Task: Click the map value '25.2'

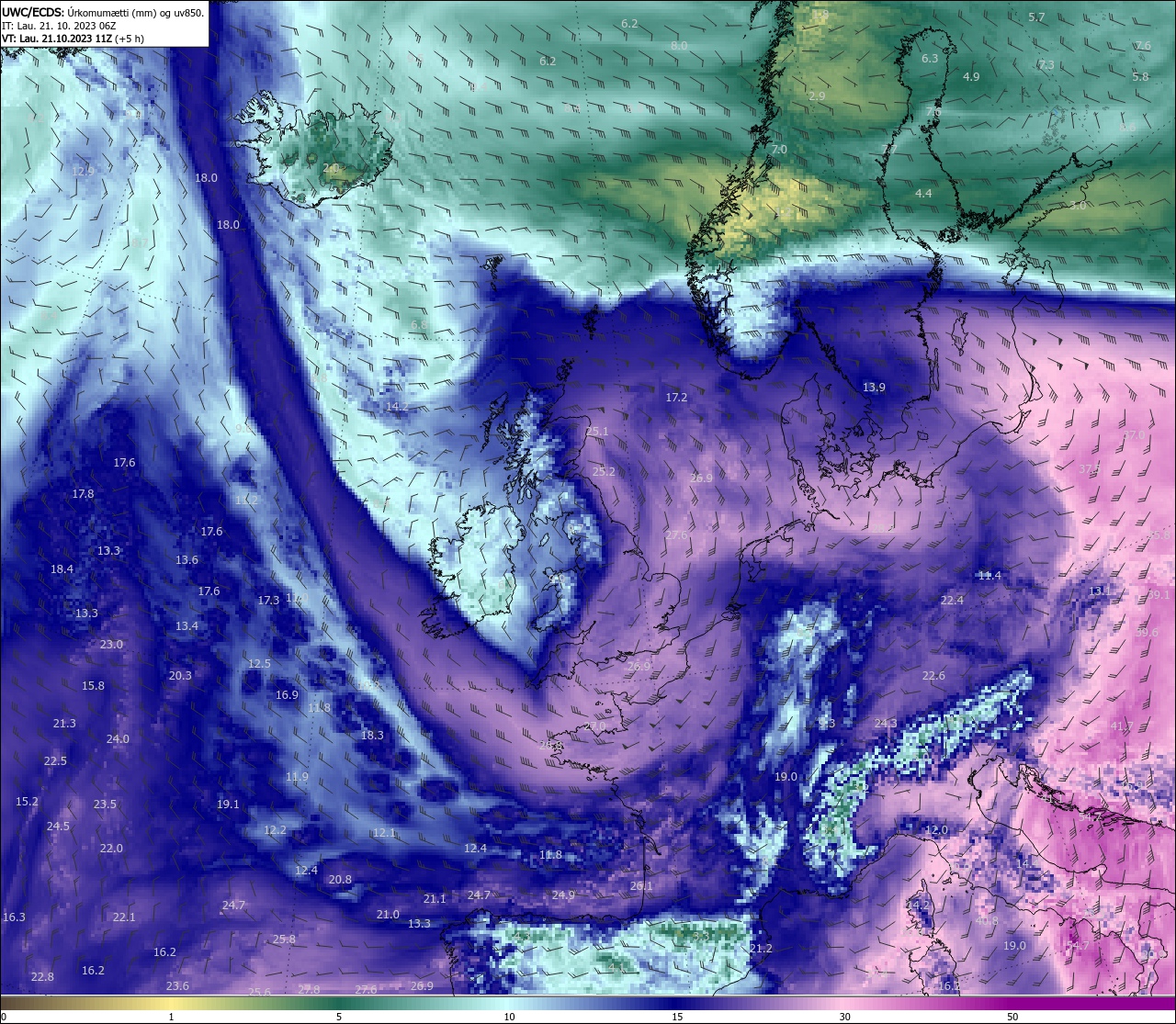Action: (x=604, y=472)
